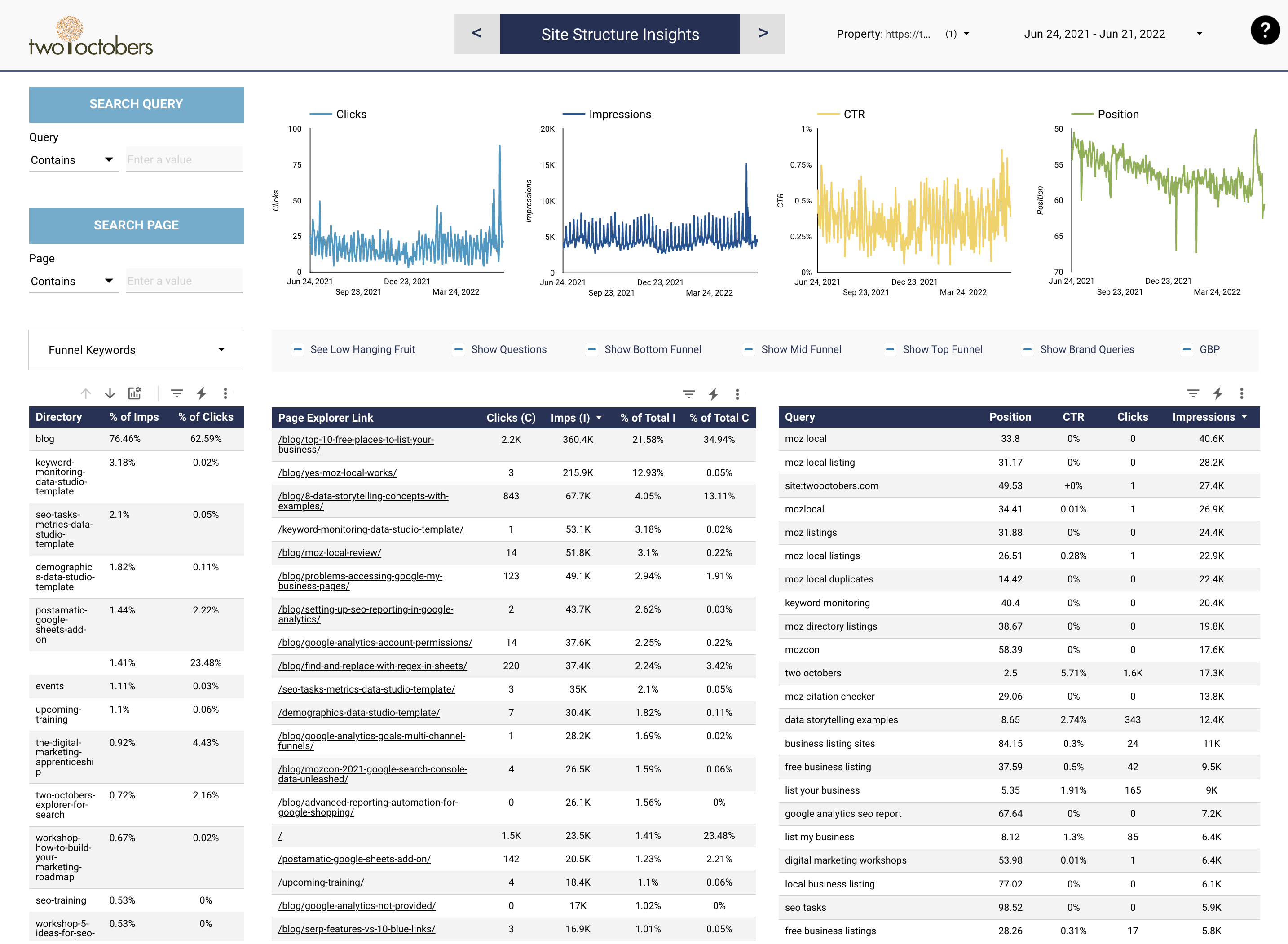This screenshot has height=944, width=1288.
Task: Open /blog/moz-local-review/ link
Action: [x=330, y=552]
